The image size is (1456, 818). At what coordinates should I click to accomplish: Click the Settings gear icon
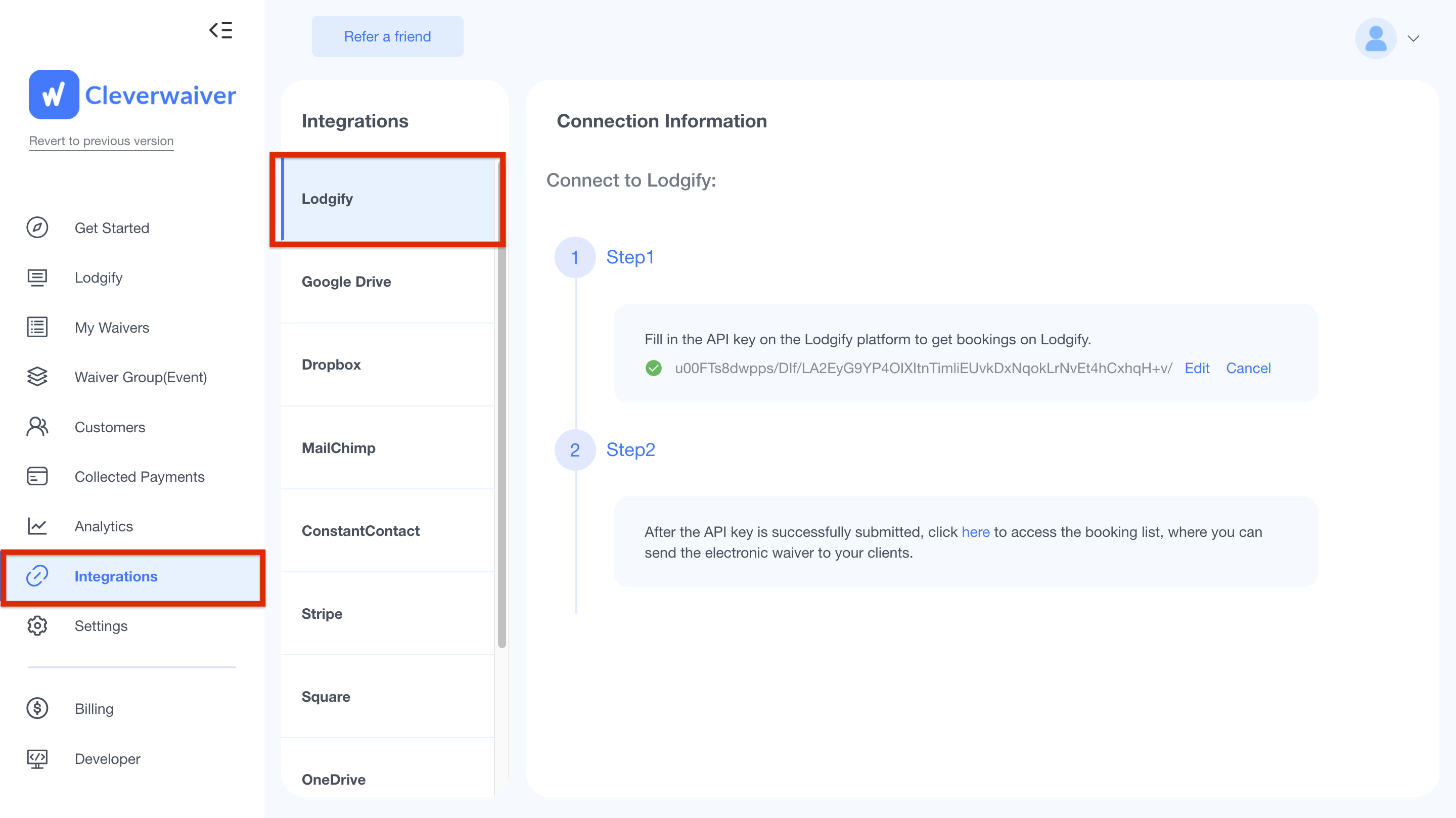tap(37, 626)
